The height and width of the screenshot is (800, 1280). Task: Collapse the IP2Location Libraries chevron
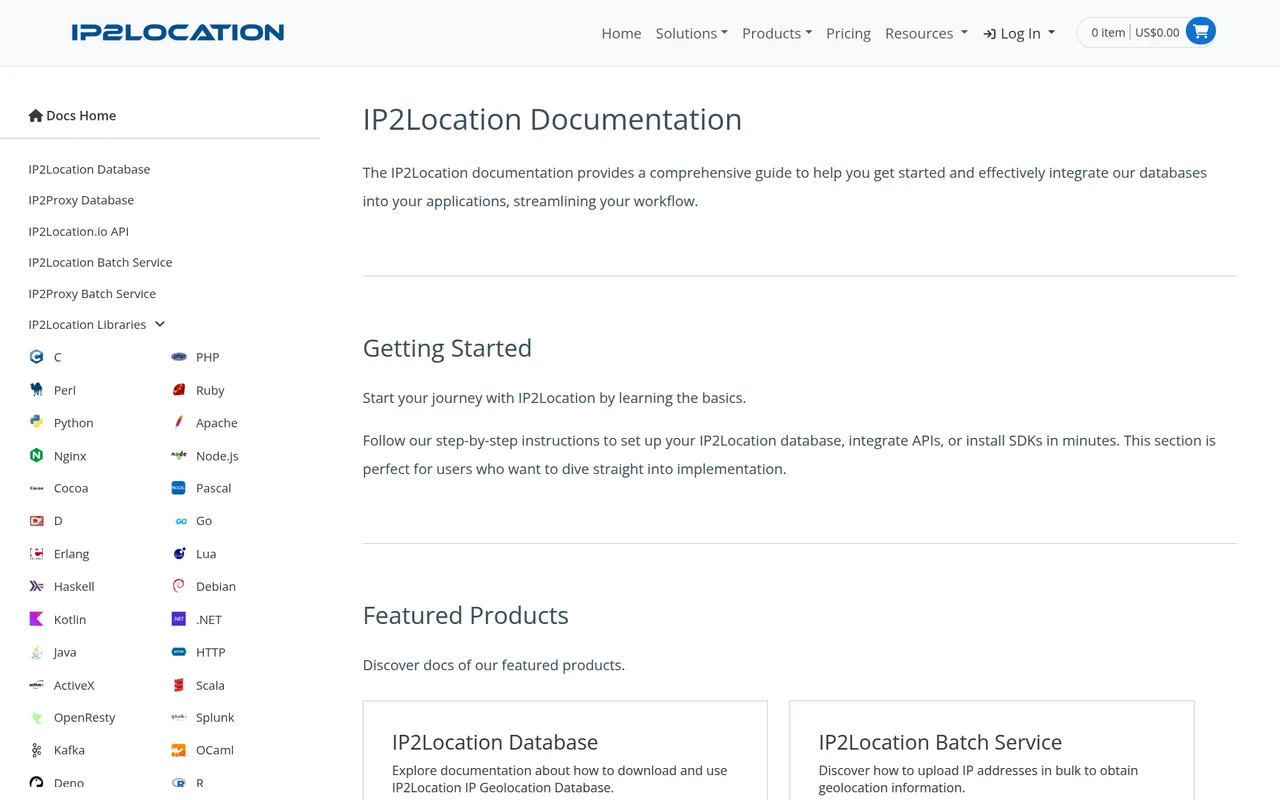[x=160, y=324]
